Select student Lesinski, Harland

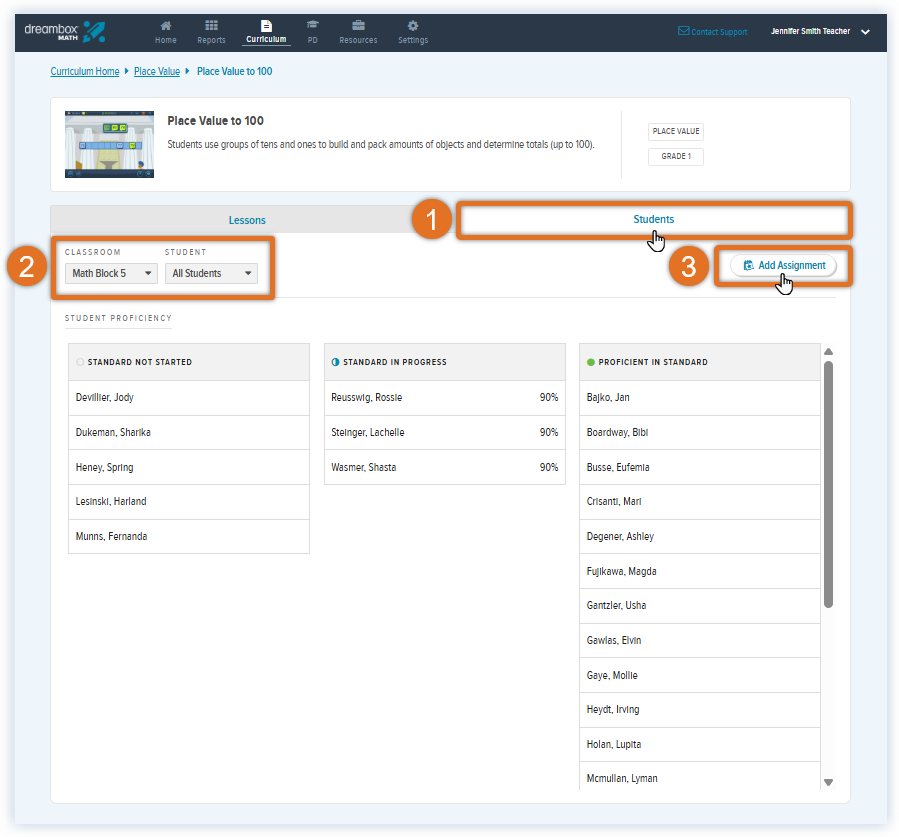pos(189,502)
